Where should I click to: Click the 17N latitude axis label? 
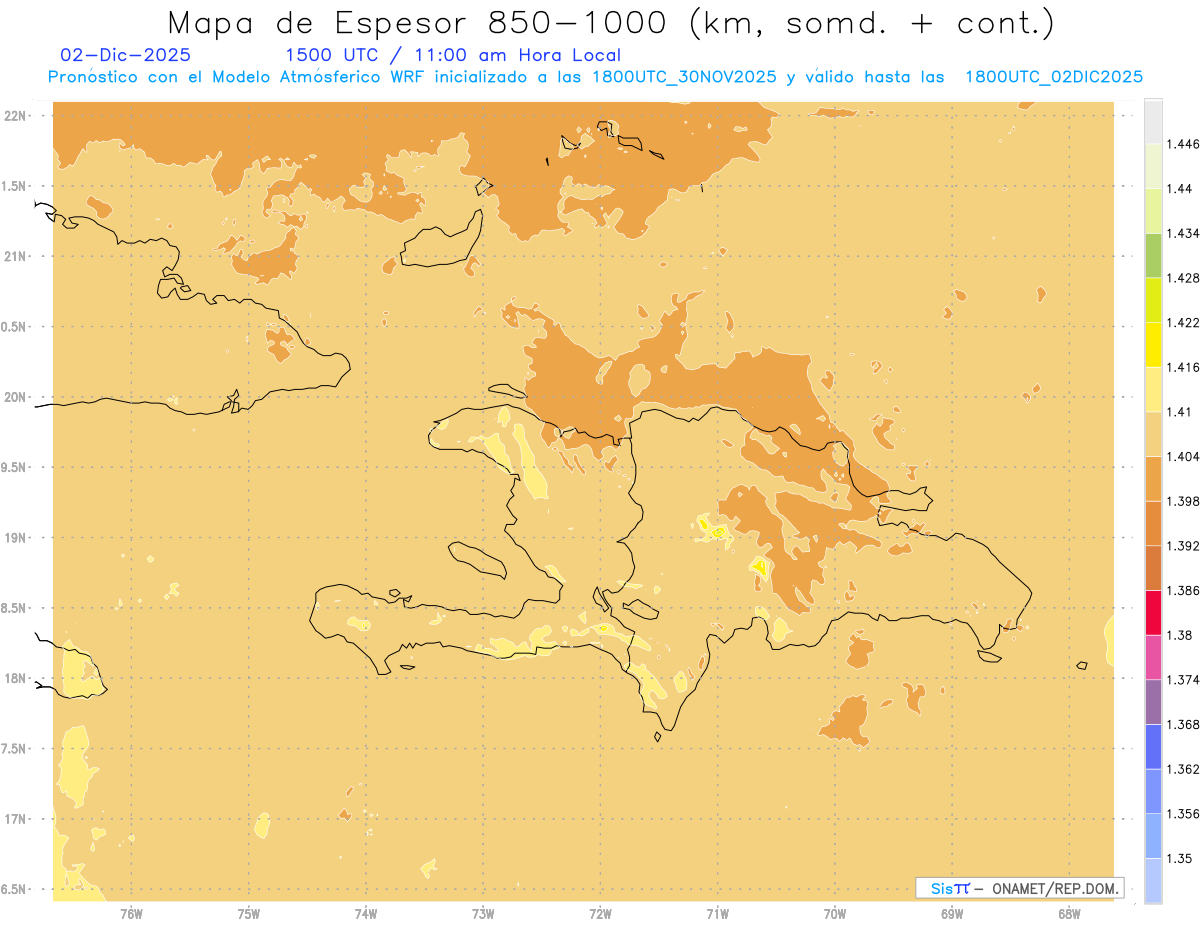pyautogui.click(x=15, y=819)
